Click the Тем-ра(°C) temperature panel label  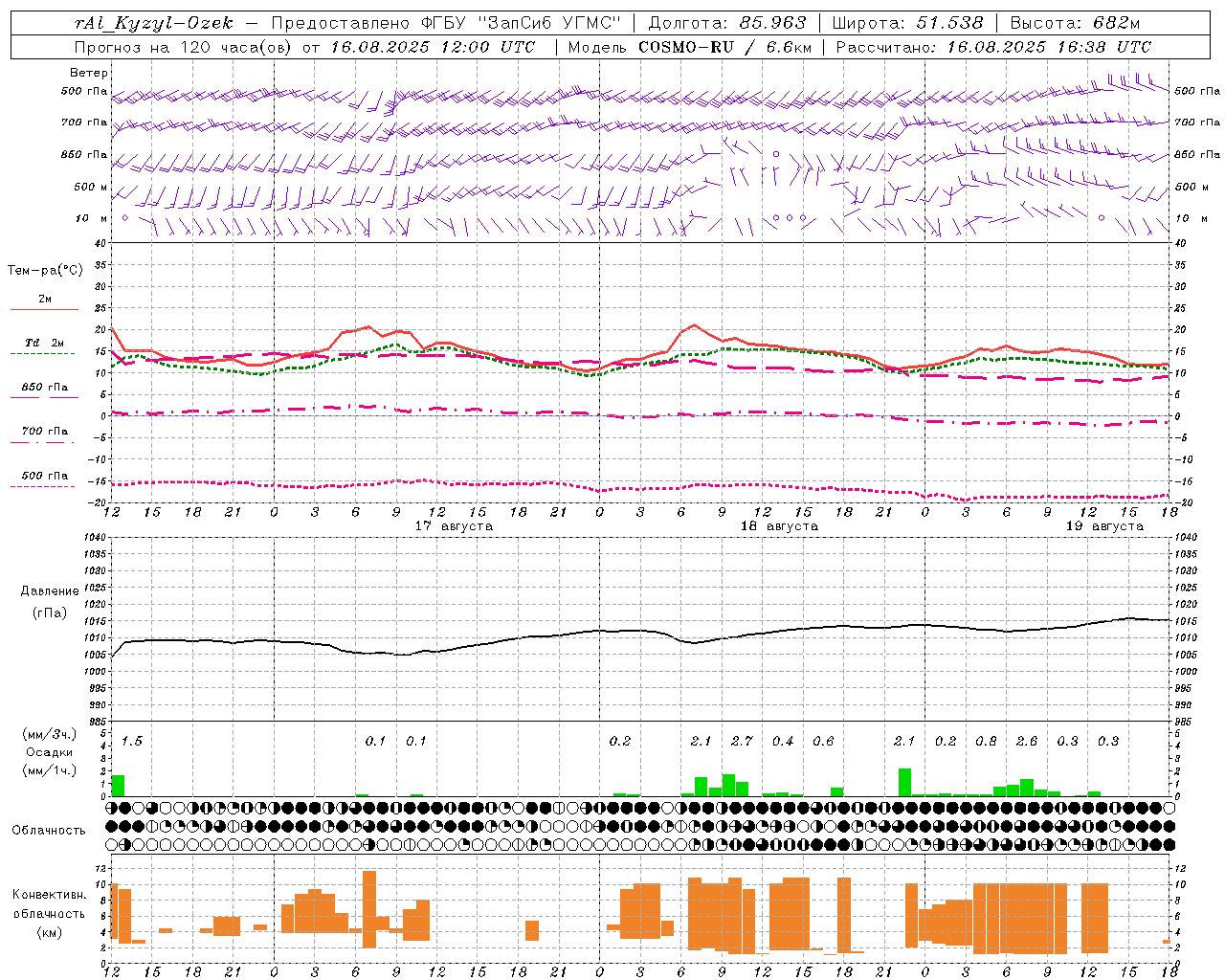tap(45, 271)
